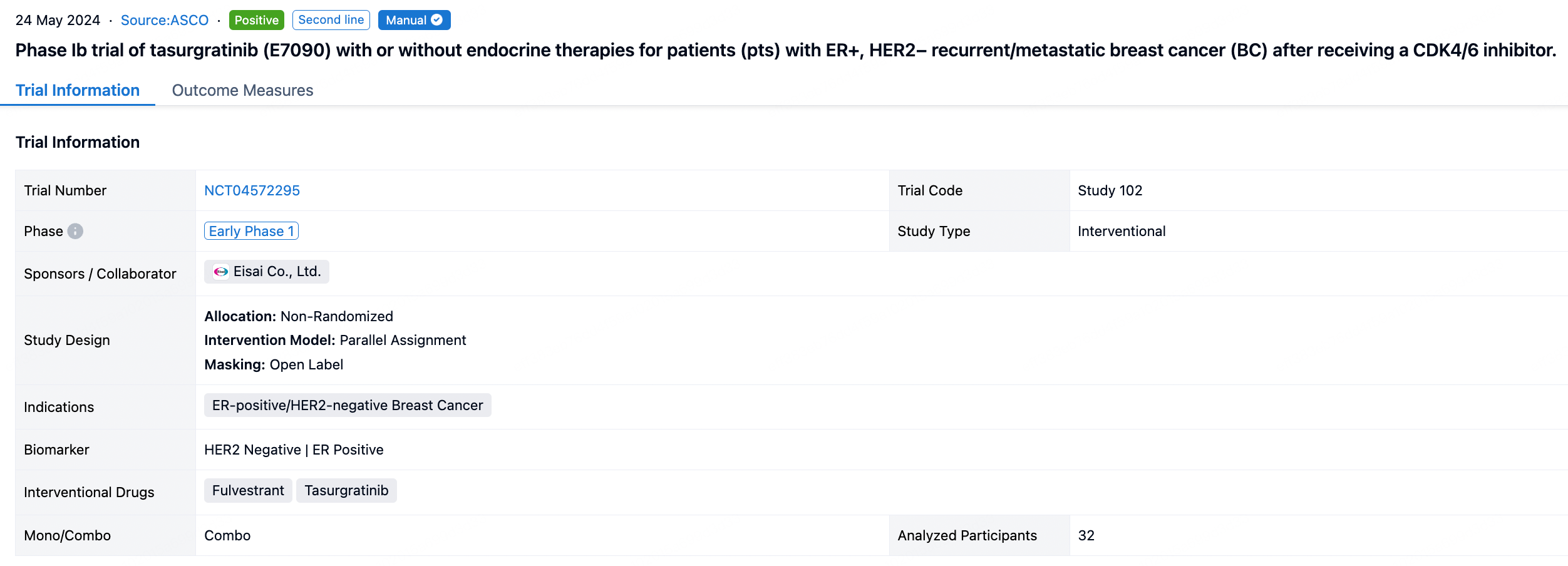Click the 24 May 2024 date text

point(58,20)
